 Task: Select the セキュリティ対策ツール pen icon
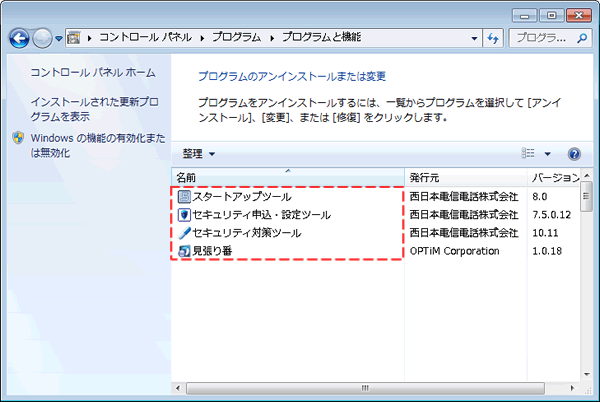(x=184, y=233)
